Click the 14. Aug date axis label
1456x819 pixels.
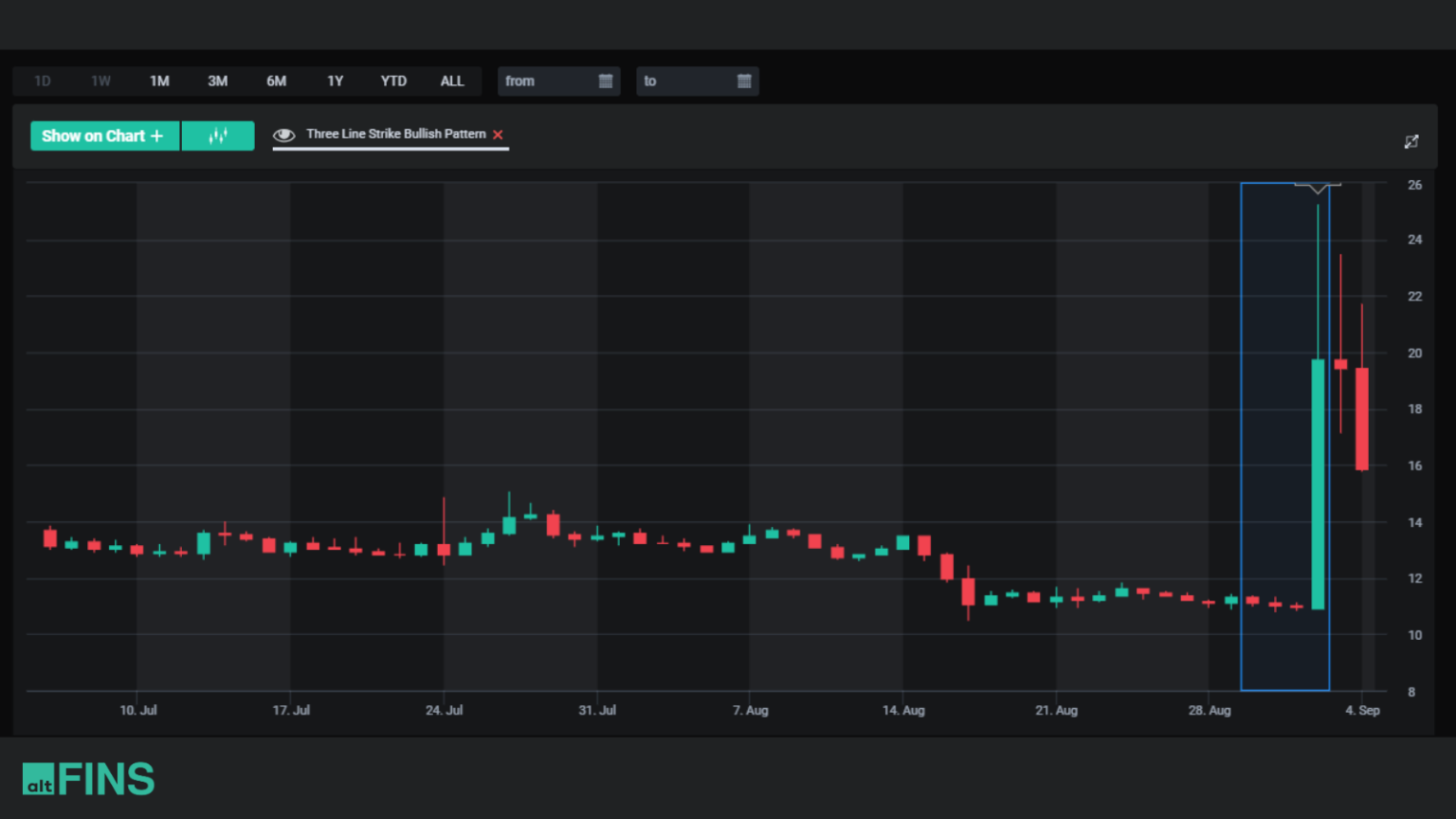click(903, 710)
